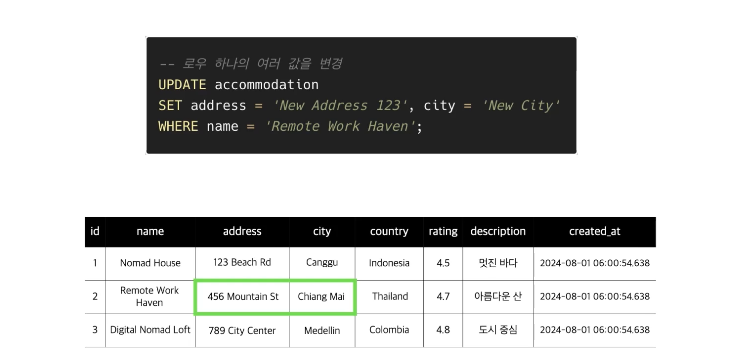Screen dimensions: 741x360
Task: Select the 'Canggu' city cell
Action: pyautogui.click(x=322, y=263)
